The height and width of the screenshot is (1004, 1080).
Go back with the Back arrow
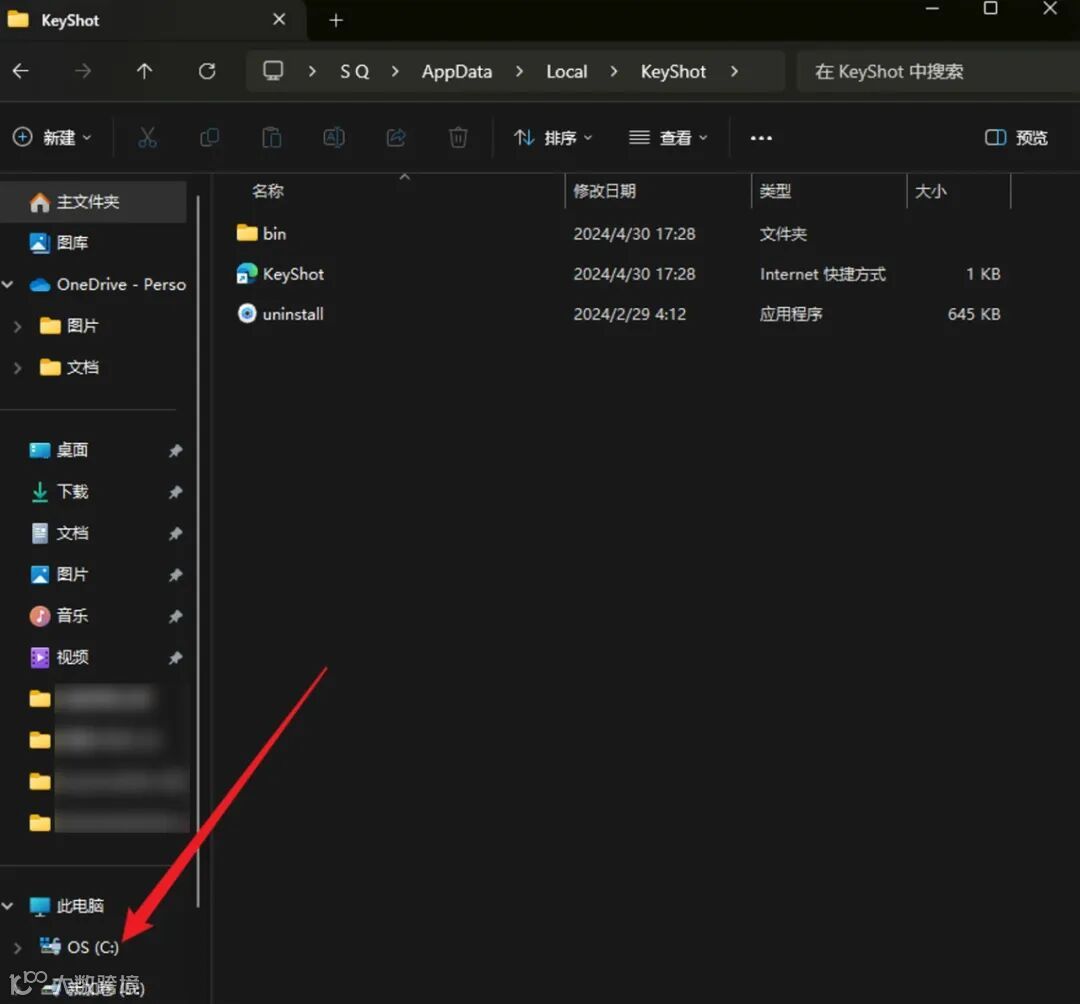coord(21,71)
